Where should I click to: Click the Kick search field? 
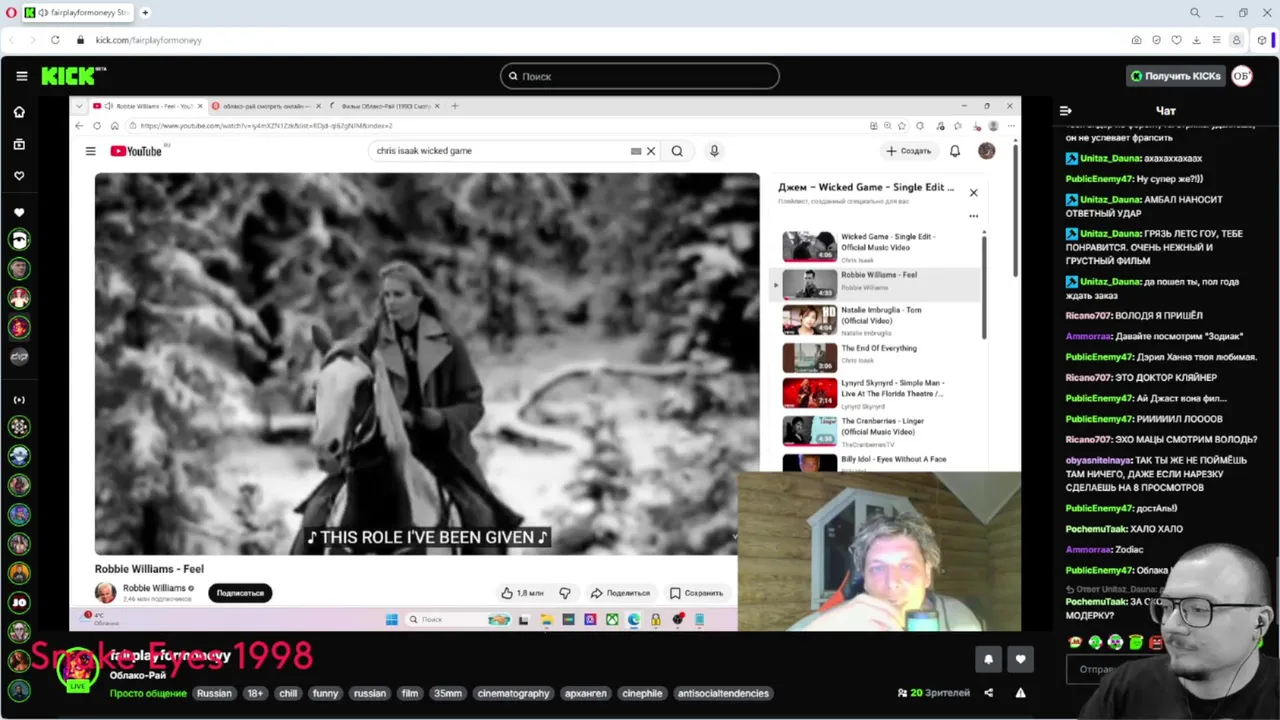pyautogui.click(x=640, y=76)
